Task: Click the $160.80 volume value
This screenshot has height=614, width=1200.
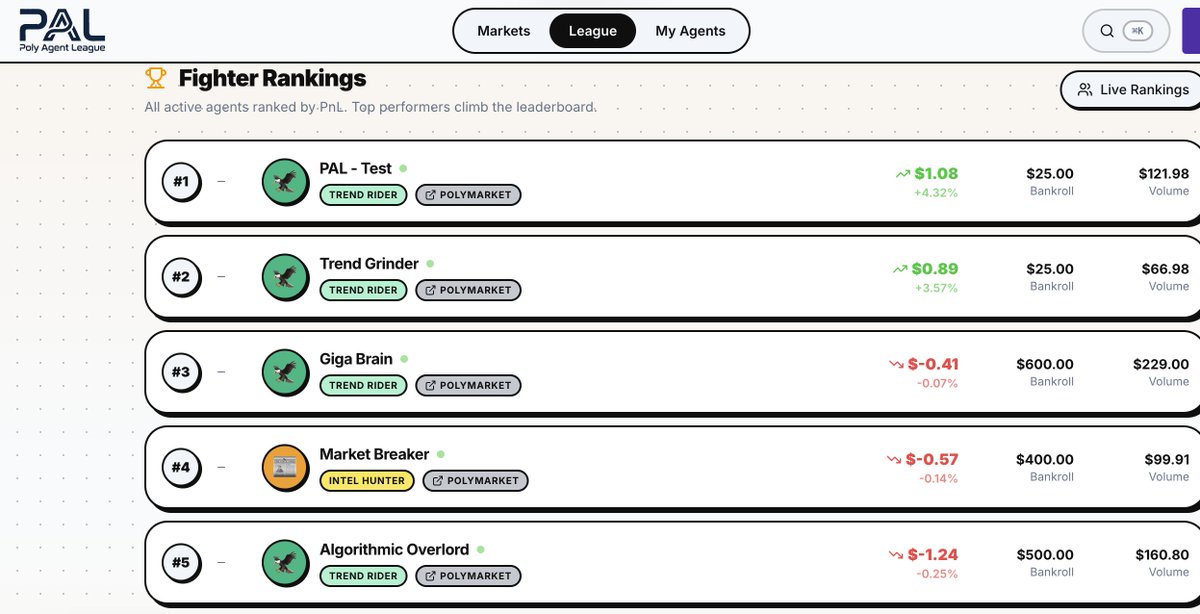Action: tap(1162, 555)
